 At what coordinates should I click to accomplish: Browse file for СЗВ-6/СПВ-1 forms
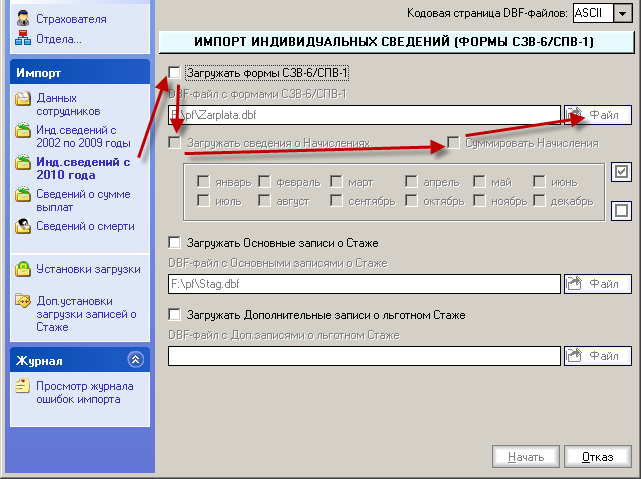click(598, 115)
